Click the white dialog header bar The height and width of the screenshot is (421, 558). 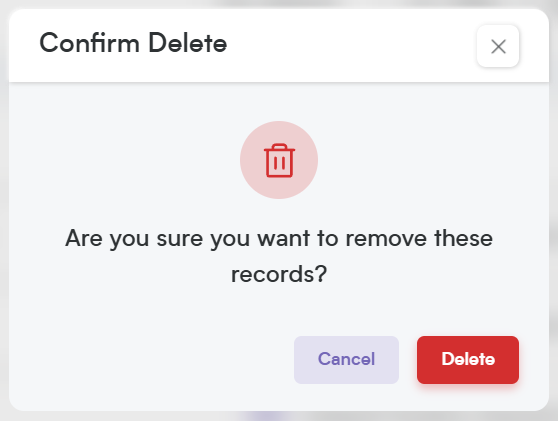[x=279, y=46]
